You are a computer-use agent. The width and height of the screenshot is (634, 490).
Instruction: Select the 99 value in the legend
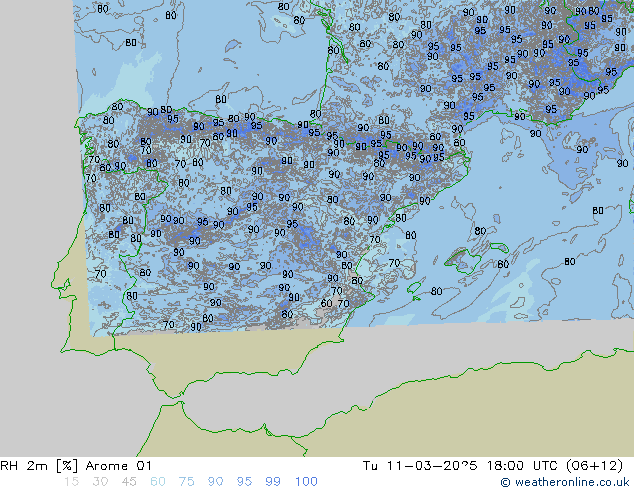[273, 482]
